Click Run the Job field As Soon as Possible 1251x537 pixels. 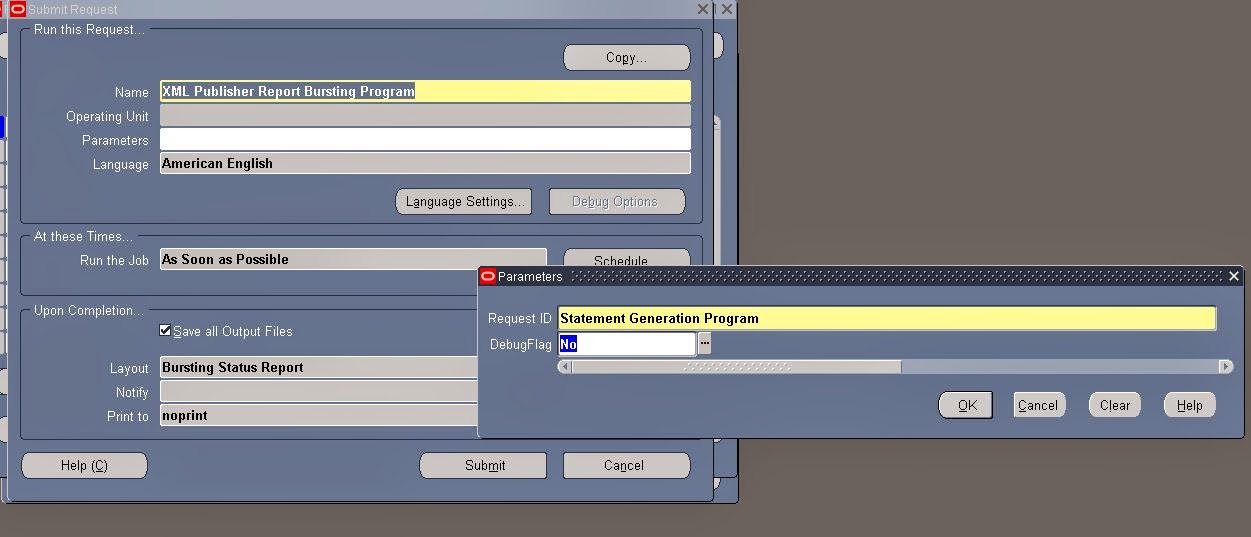pos(353,259)
